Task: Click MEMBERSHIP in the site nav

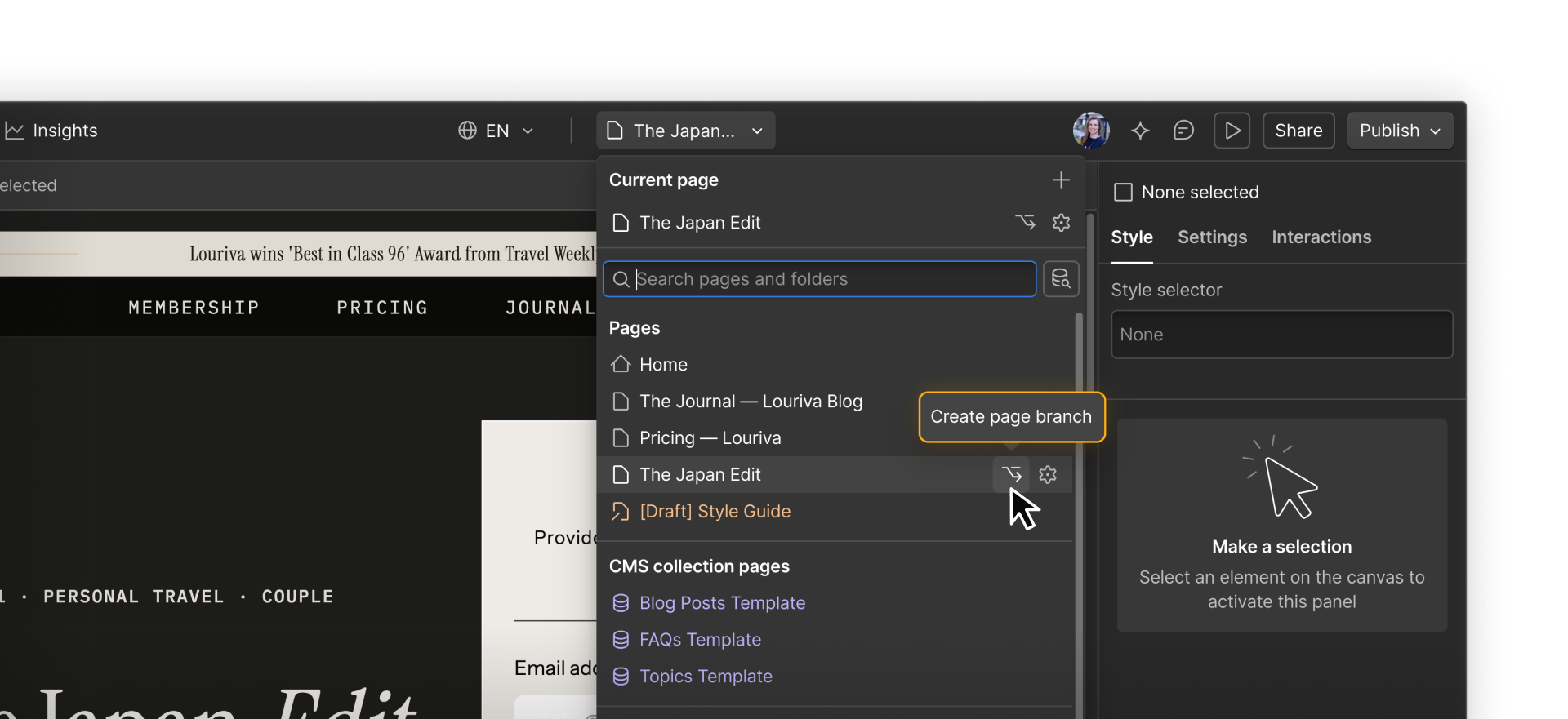Action: (x=194, y=308)
